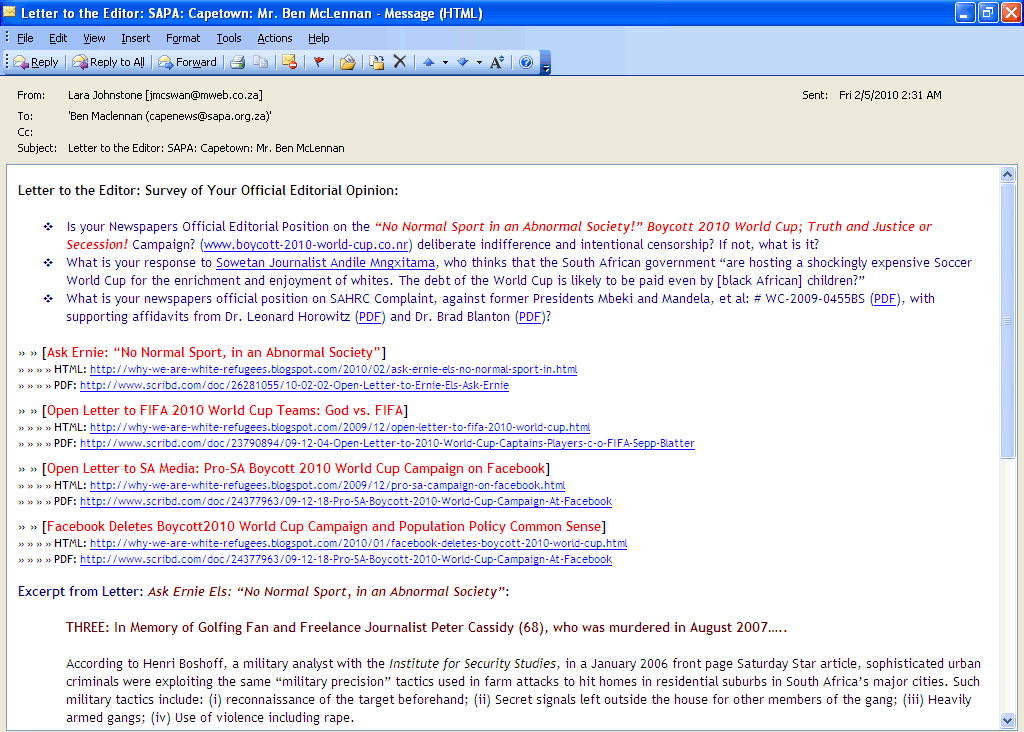Click the envelope icon in title bar
The image size is (1024, 732).
click(x=9, y=12)
